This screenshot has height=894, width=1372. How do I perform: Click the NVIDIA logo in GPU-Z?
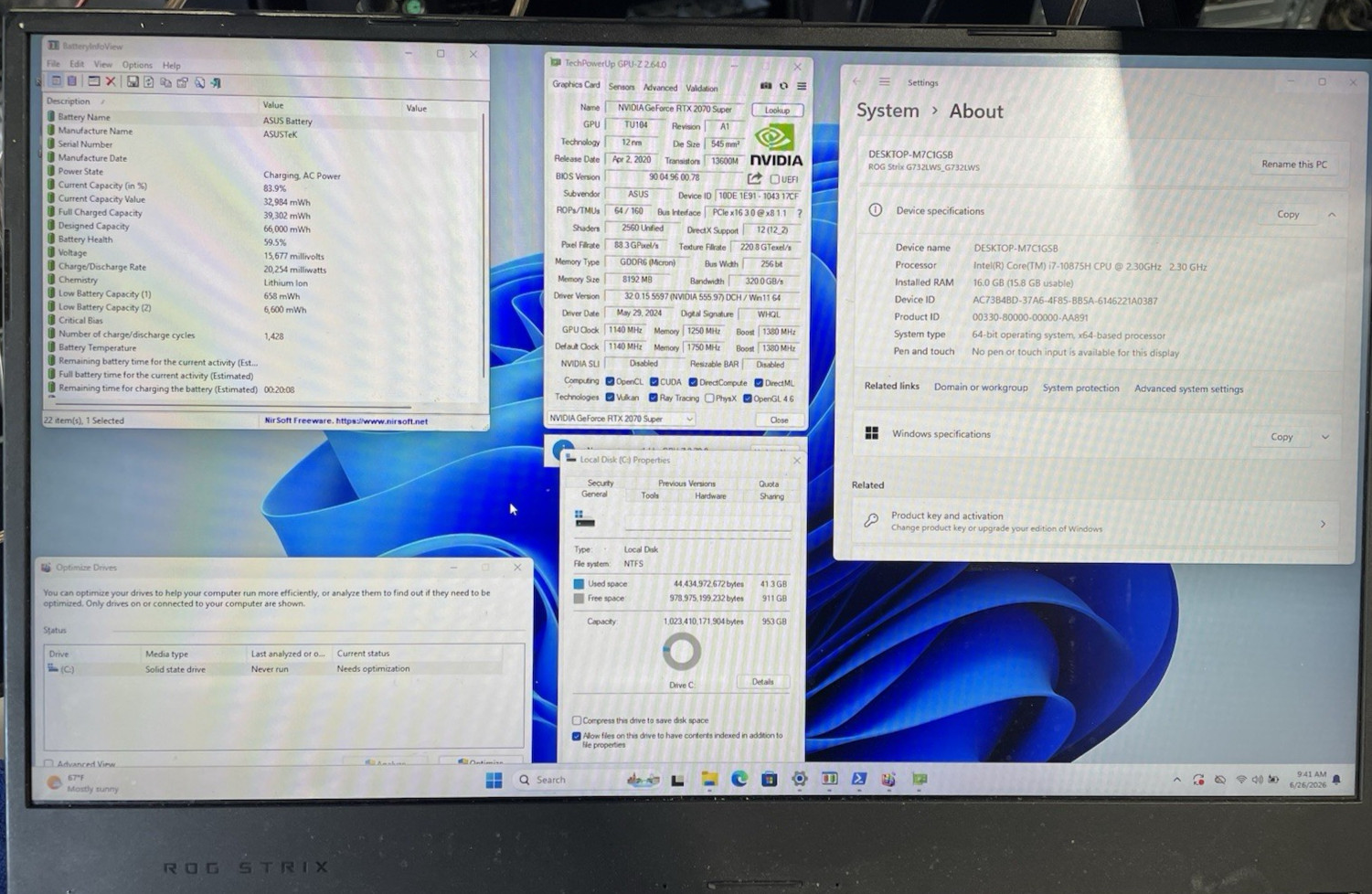(776, 146)
